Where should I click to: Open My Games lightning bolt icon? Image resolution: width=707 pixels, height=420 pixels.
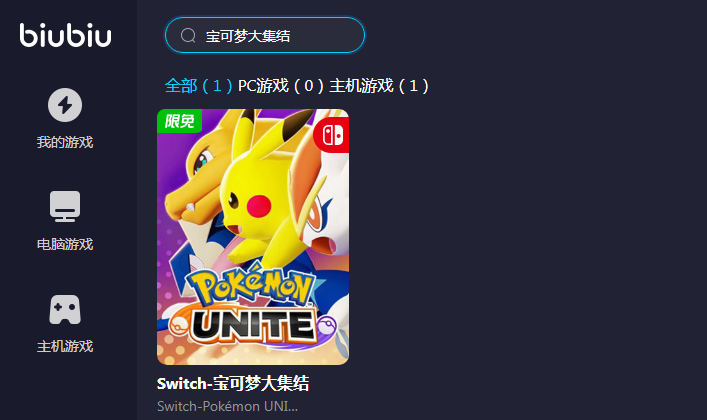click(x=65, y=105)
